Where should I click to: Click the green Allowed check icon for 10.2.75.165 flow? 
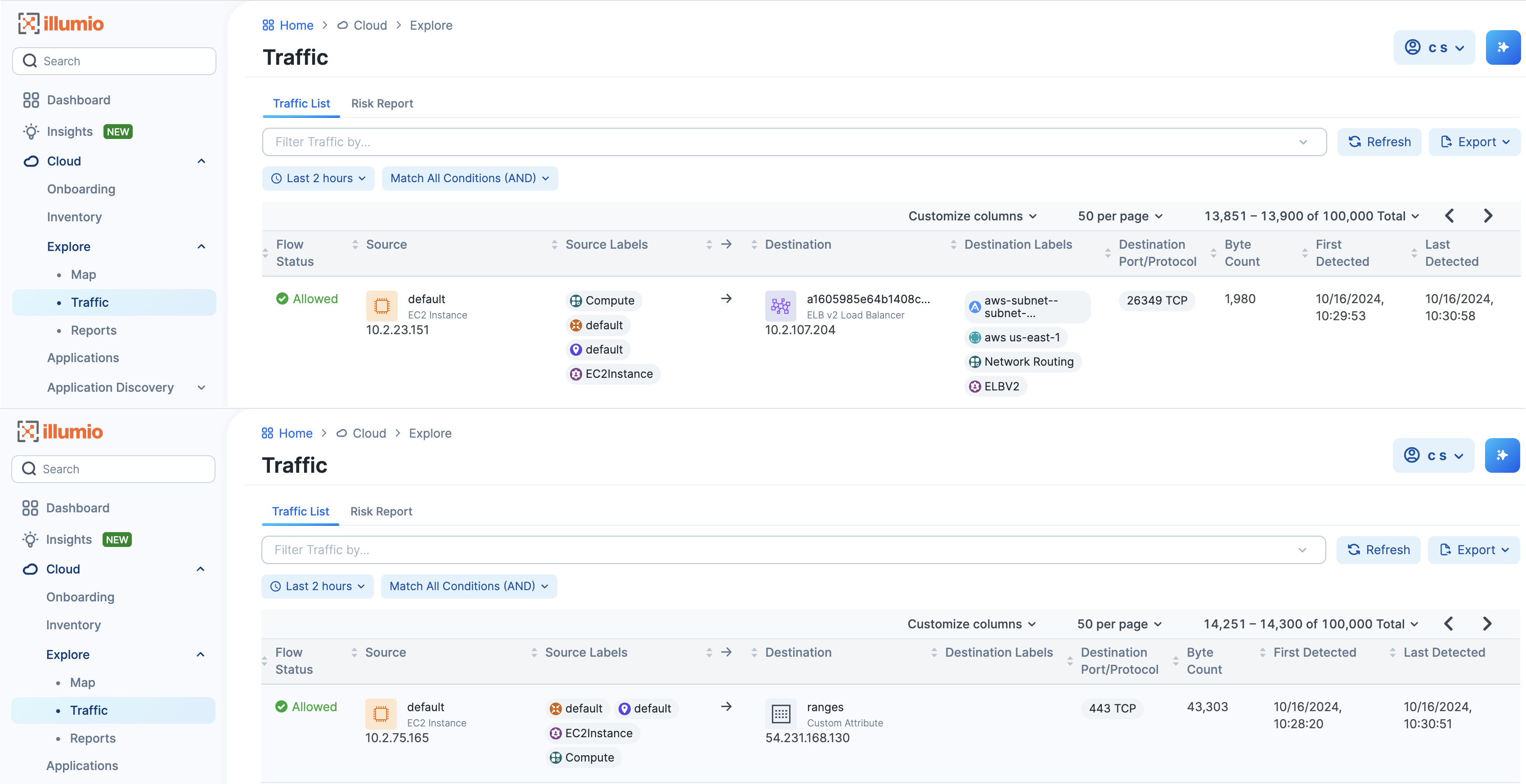click(281, 707)
